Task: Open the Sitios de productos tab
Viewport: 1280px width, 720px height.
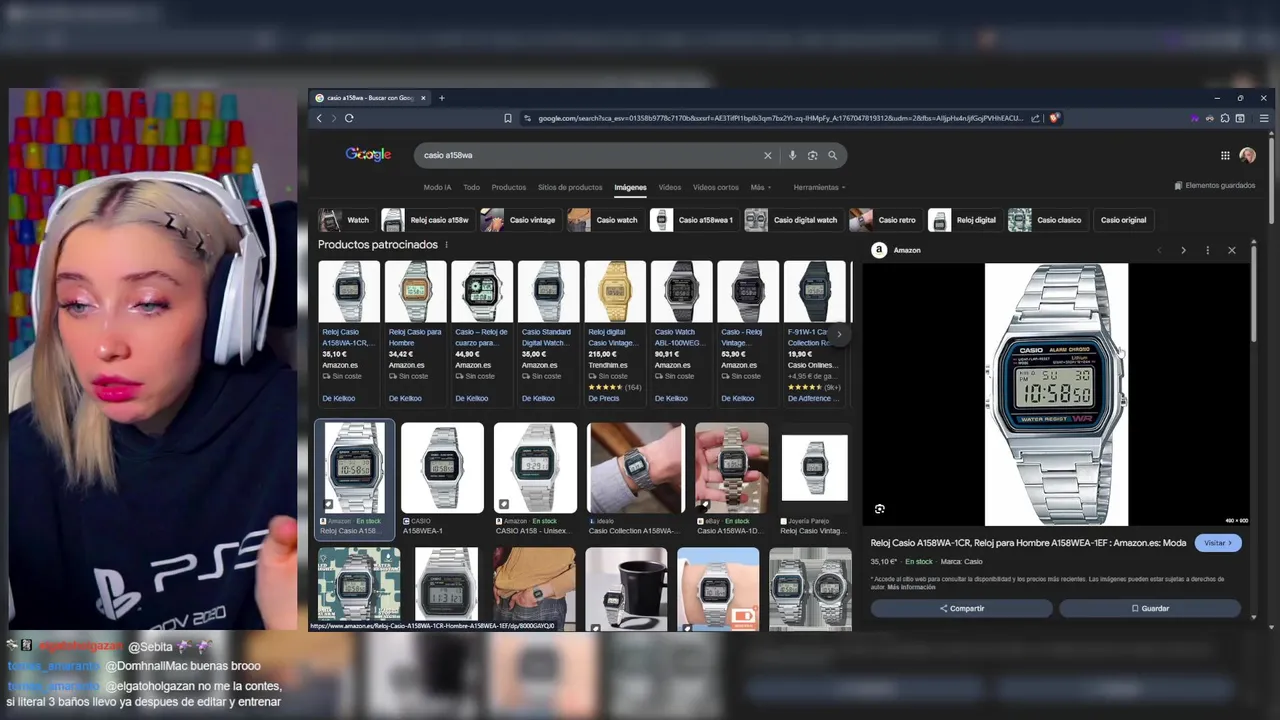Action: tap(570, 187)
